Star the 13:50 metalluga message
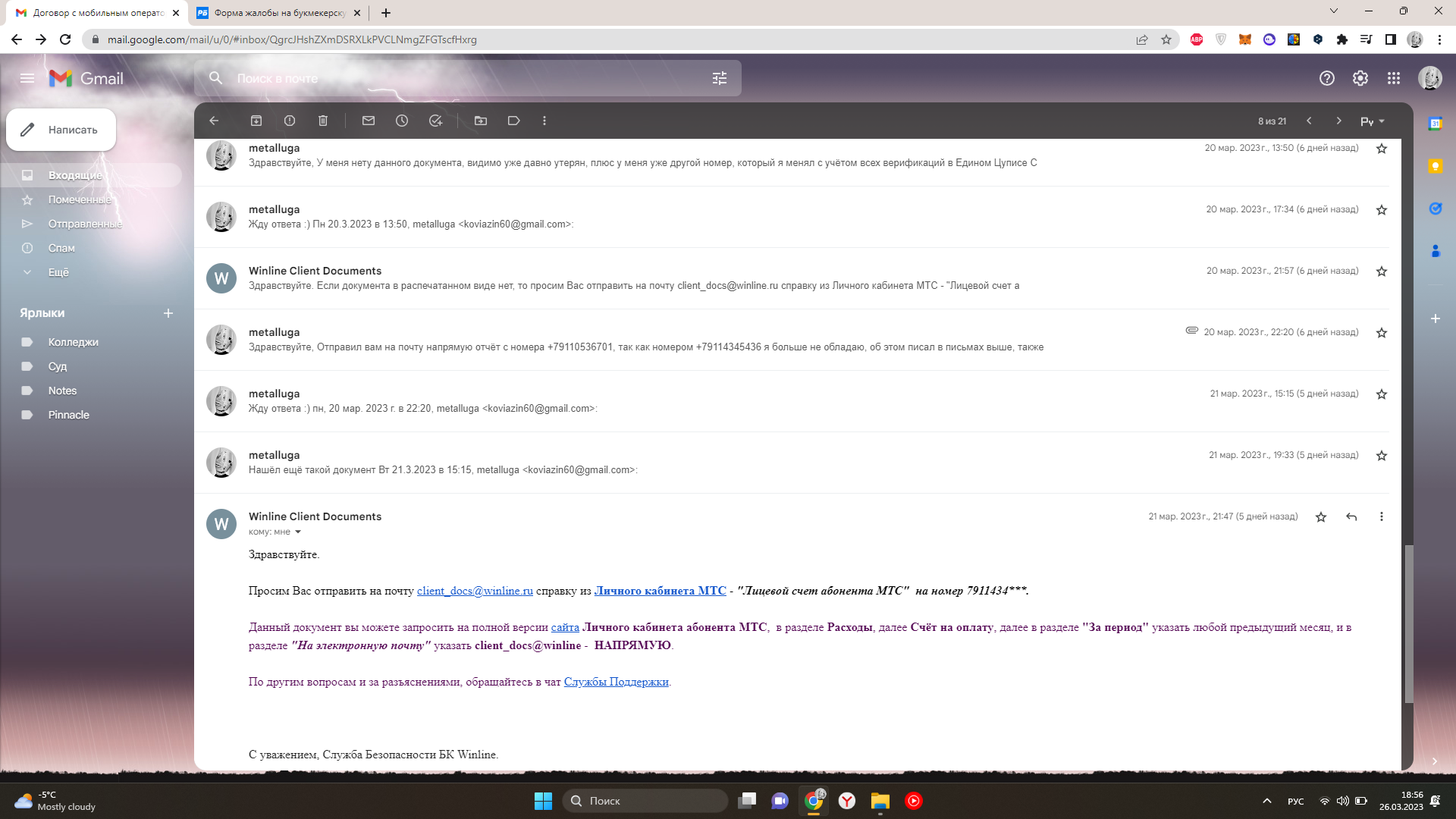Screen dimensions: 1456x819 coord(1382,149)
